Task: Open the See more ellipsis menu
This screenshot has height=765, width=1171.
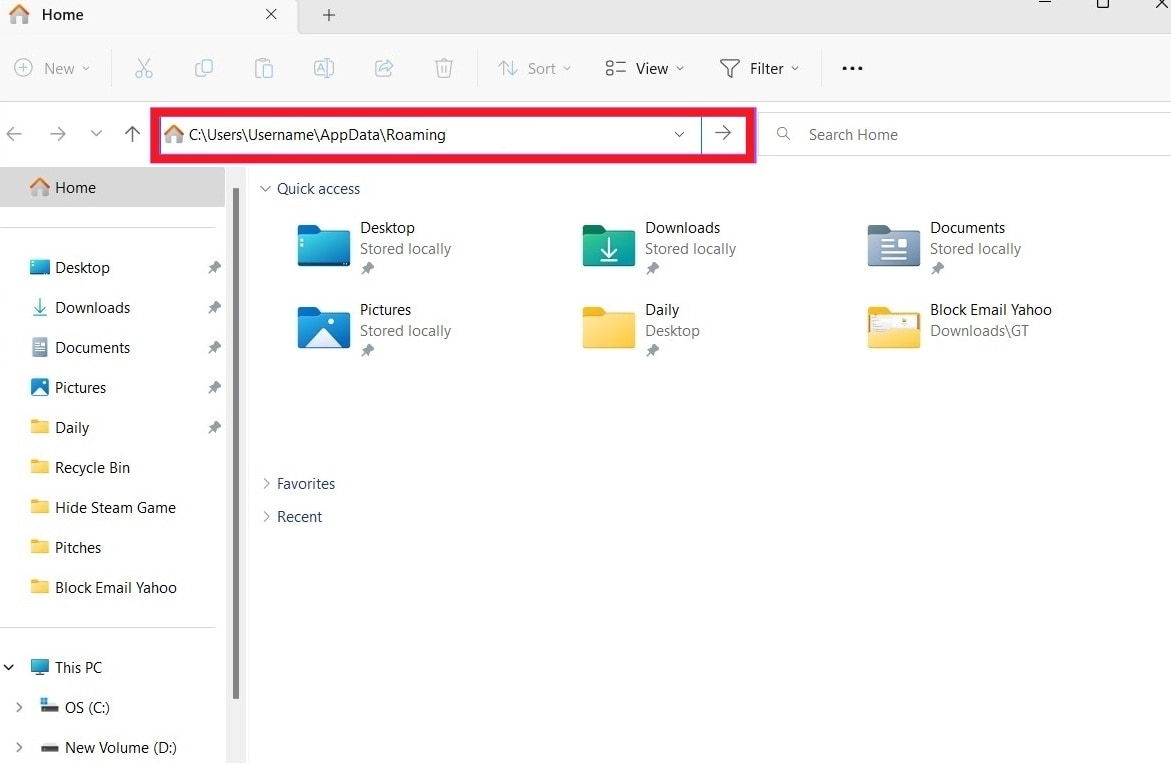Action: [x=852, y=69]
